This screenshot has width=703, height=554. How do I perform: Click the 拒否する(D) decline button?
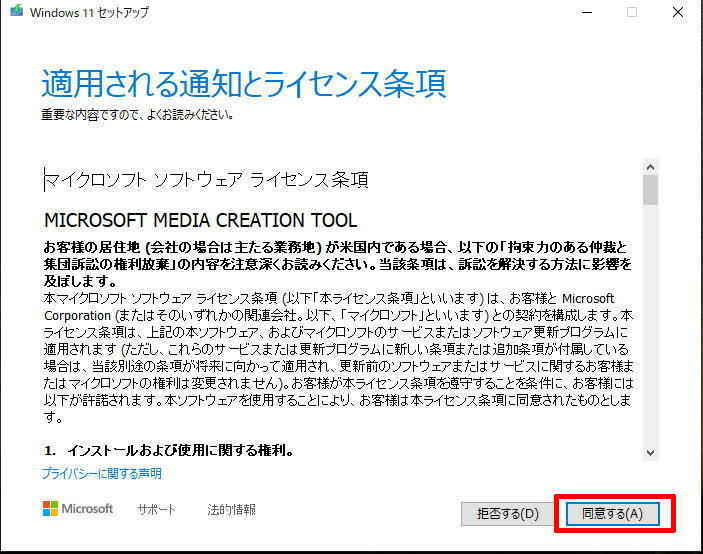508,513
